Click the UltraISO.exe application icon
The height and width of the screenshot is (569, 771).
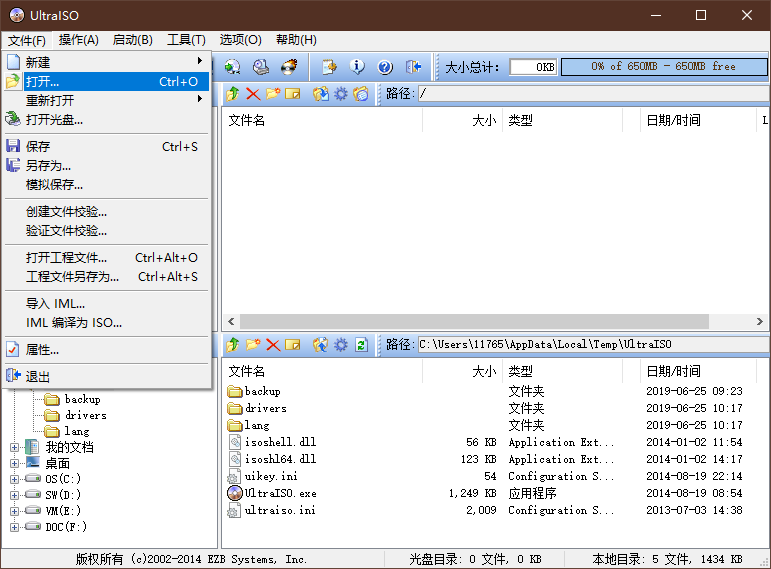(x=235, y=493)
